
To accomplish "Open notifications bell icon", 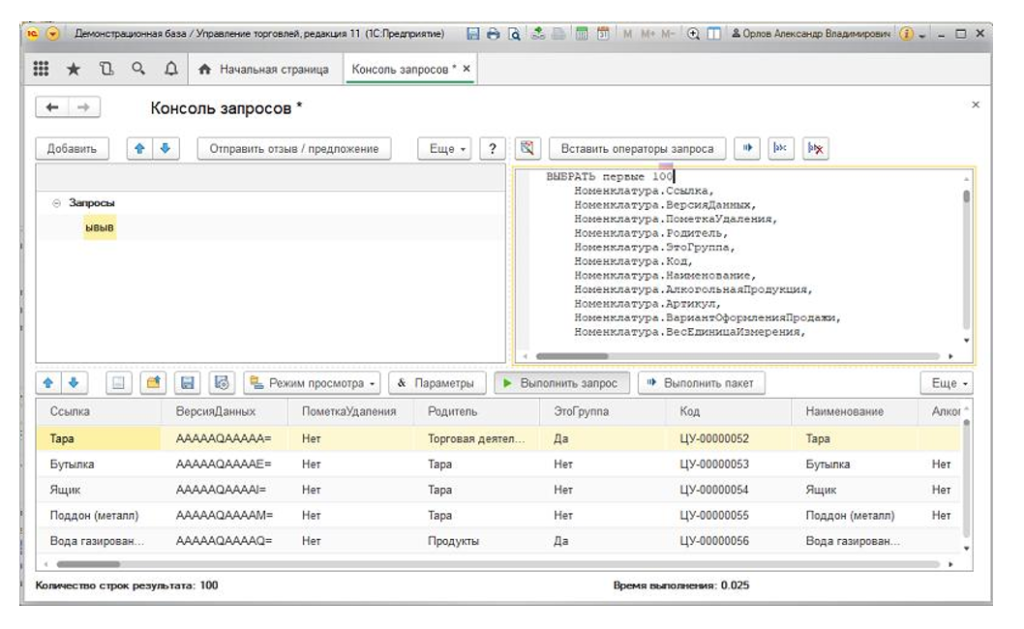I will (171, 69).
